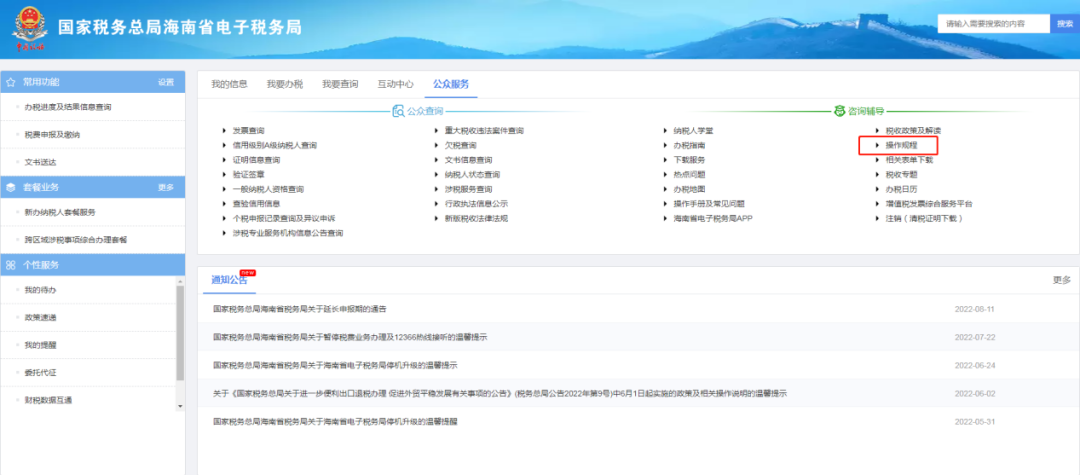Screen dimensions: 1080x475
Task: Switch to the 互动中心 tab
Action: tap(395, 84)
